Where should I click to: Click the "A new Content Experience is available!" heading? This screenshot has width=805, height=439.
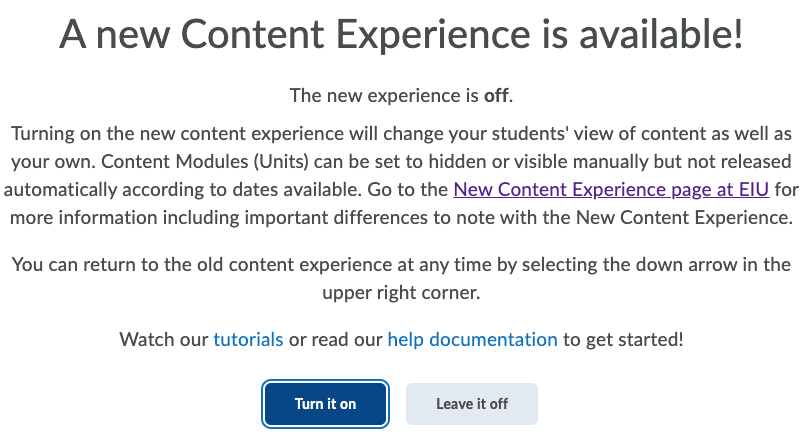coord(402,36)
